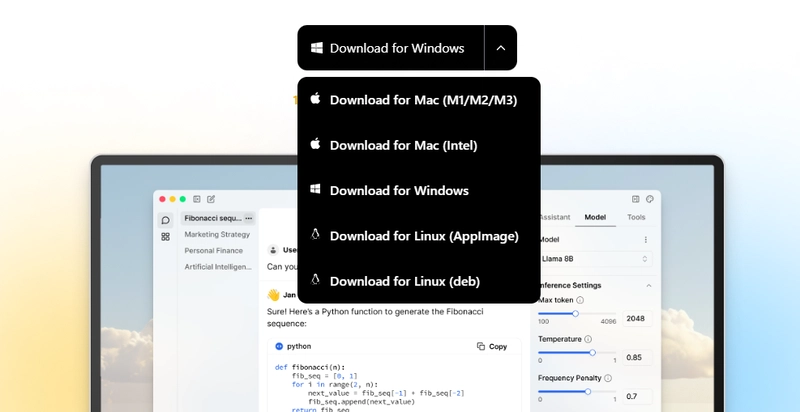The height and width of the screenshot is (412, 800).
Task: Adjust the Temperature slider
Action: tap(577, 352)
